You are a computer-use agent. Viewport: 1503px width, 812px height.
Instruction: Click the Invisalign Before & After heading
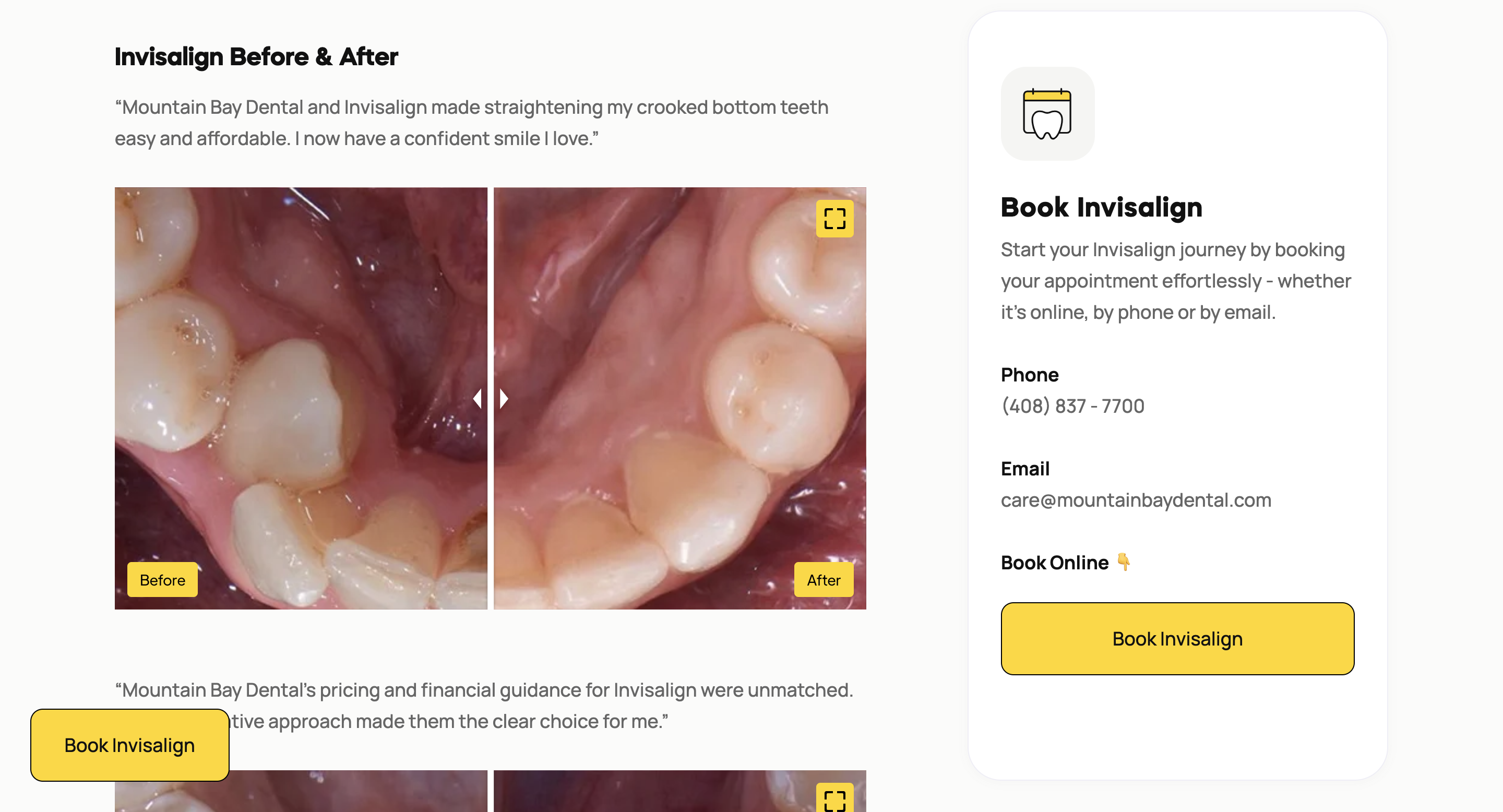256,56
